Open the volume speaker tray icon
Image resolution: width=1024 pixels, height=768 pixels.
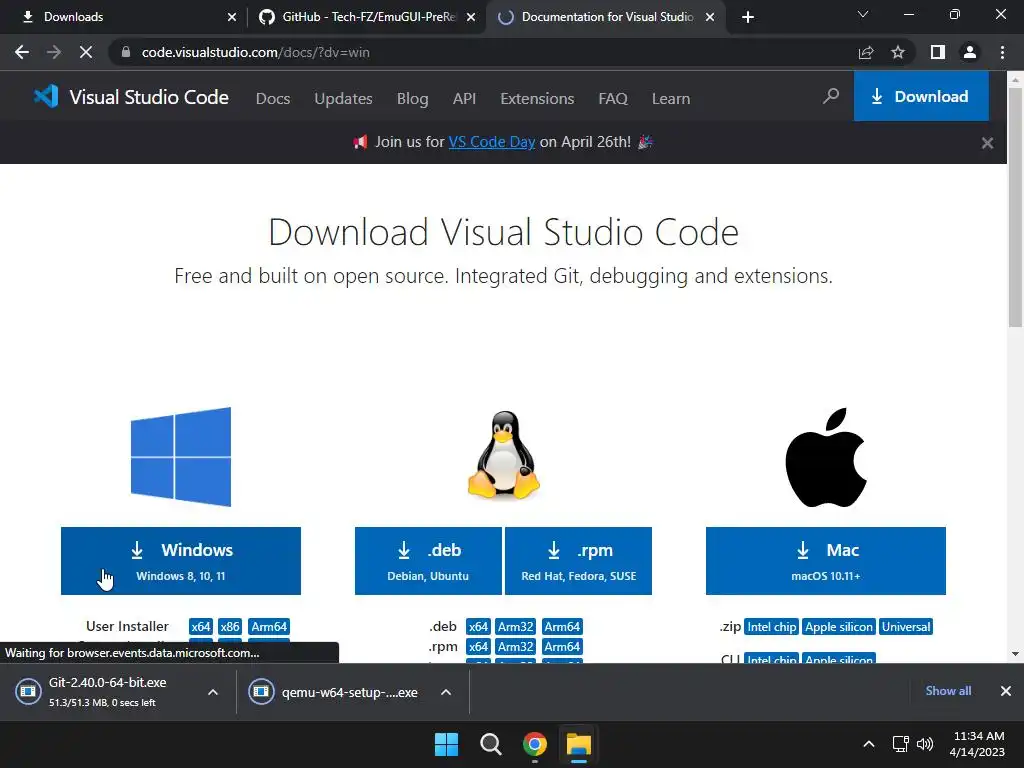[925, 744]
